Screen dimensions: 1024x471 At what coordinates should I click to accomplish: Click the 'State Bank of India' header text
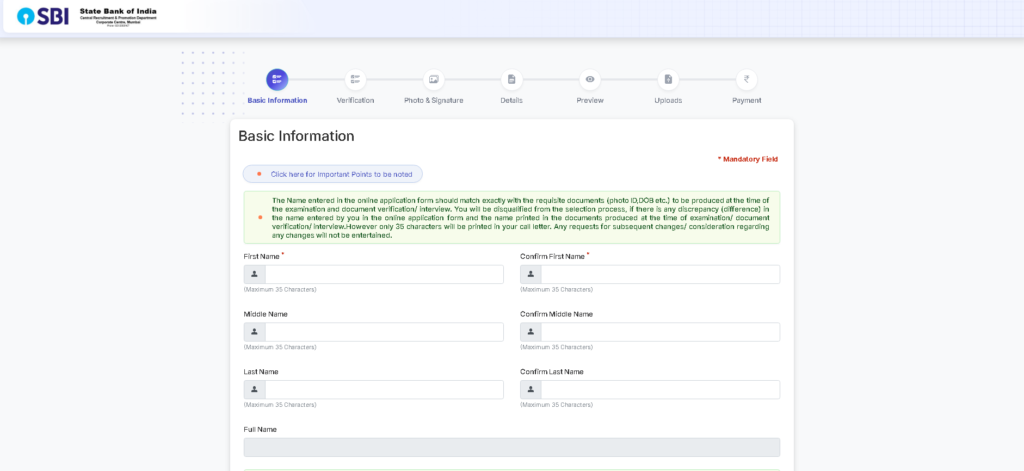click(x=118, y=12)
